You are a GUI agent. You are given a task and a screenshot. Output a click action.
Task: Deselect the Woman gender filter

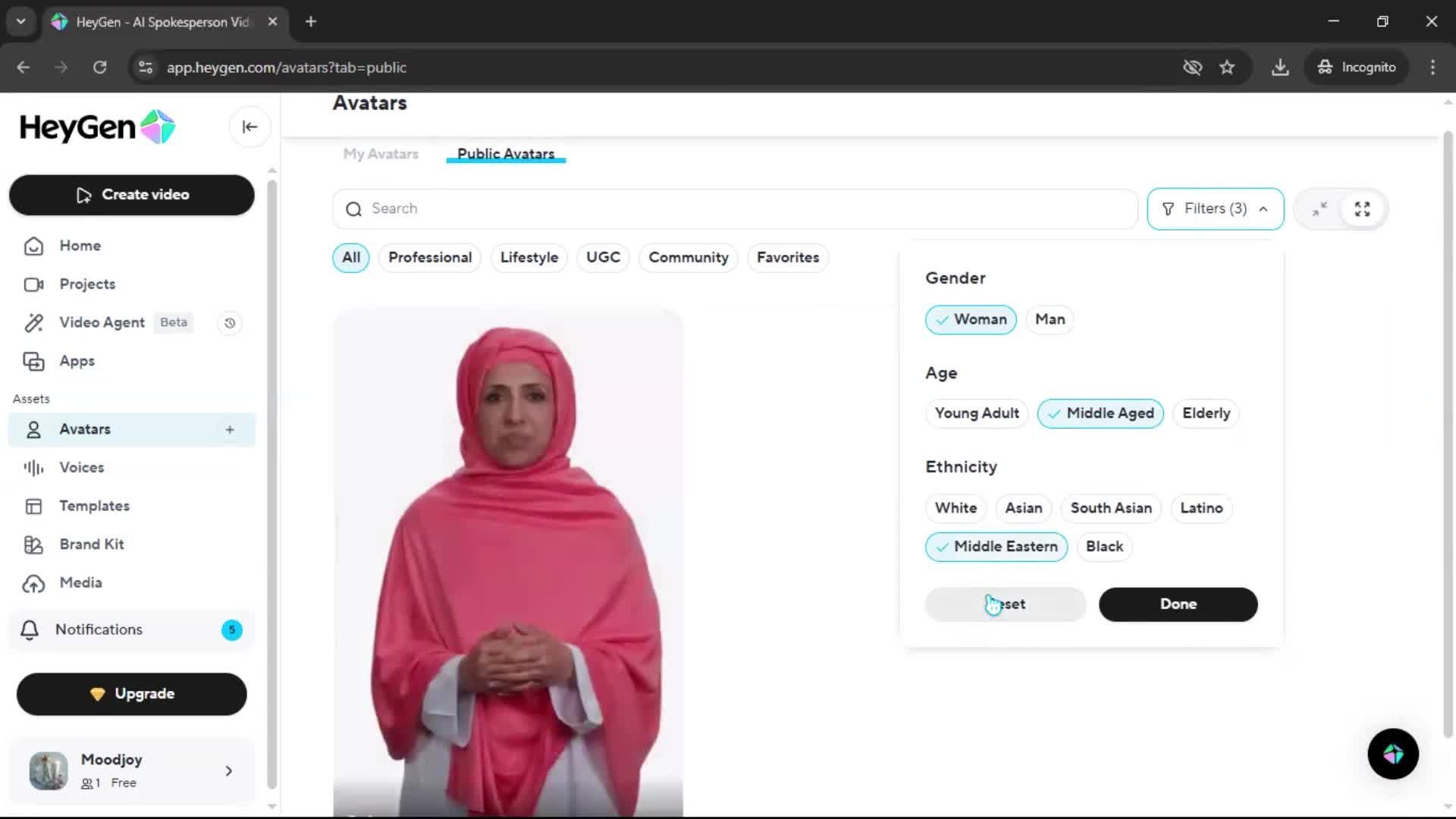pyautogui.click(x=971, y=320)
